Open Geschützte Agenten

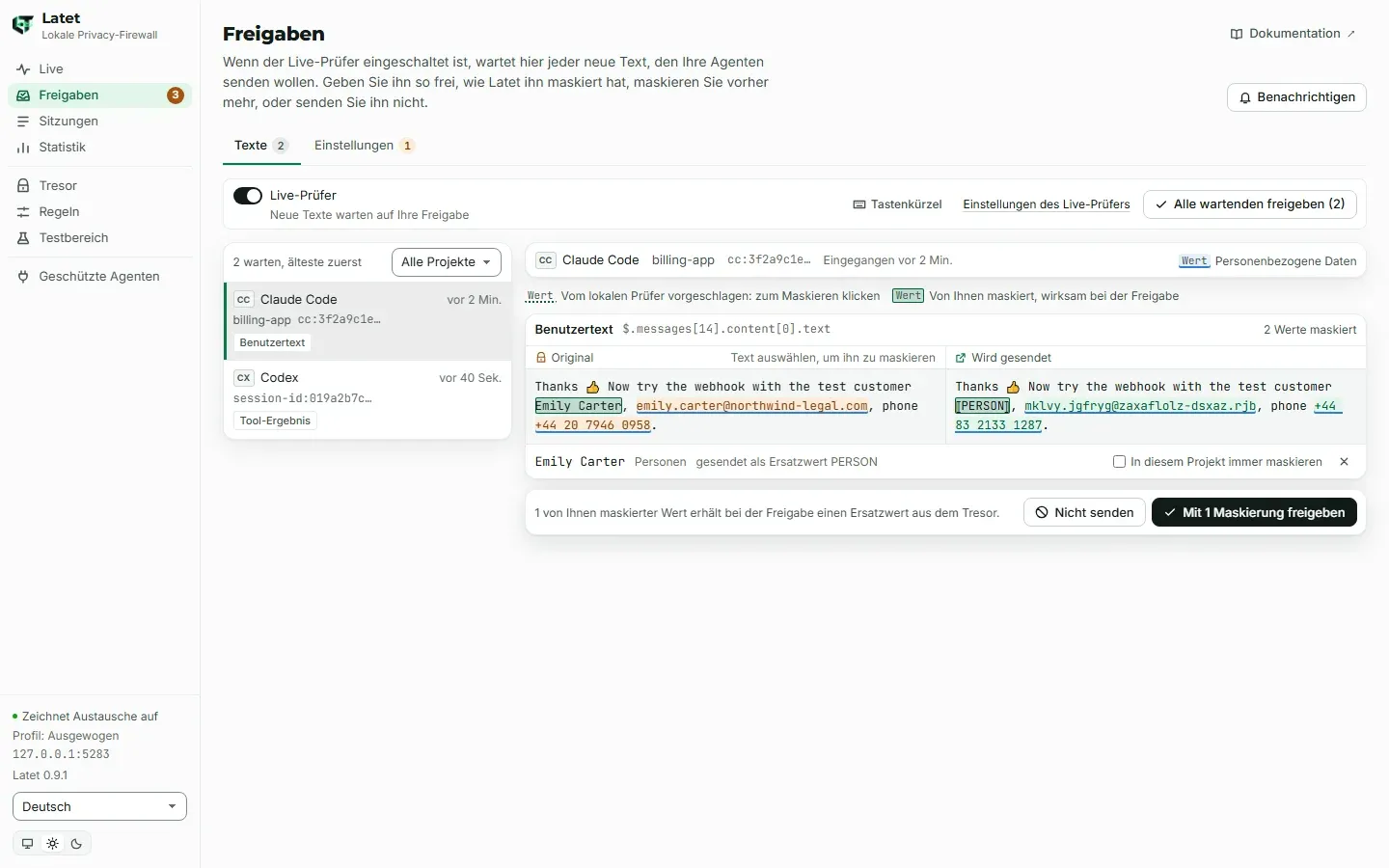coord(100,277)
